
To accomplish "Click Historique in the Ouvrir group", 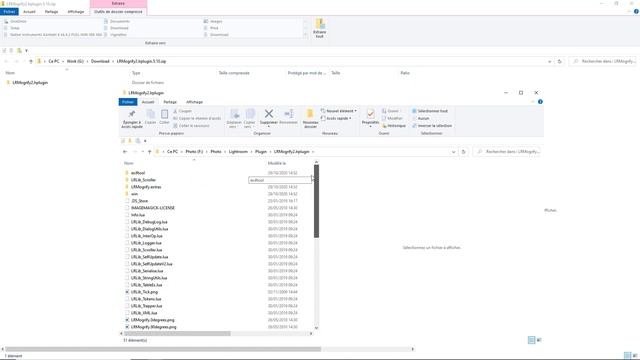I will point(394,126).
